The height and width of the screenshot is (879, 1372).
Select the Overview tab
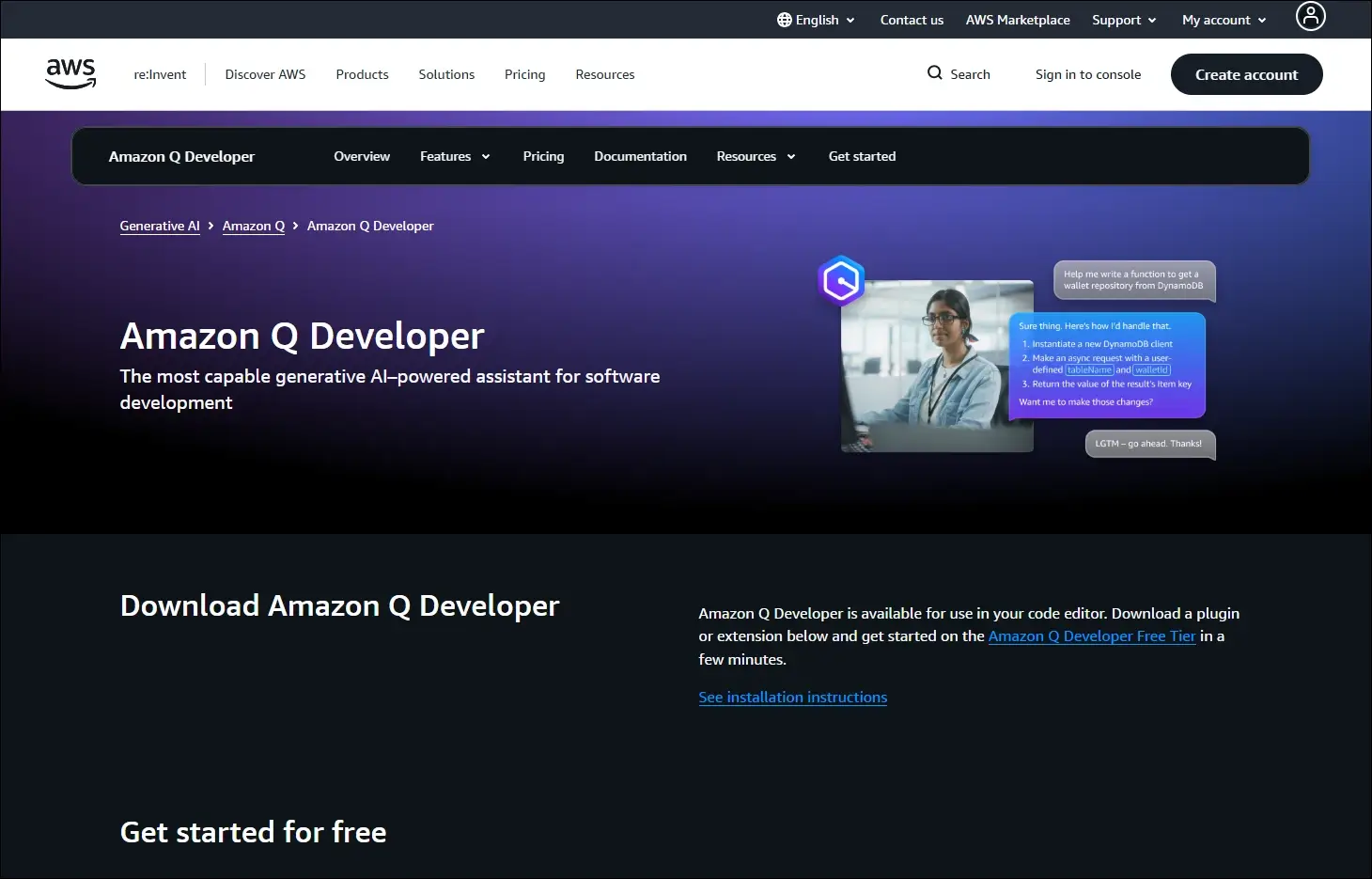click(362, 156)
